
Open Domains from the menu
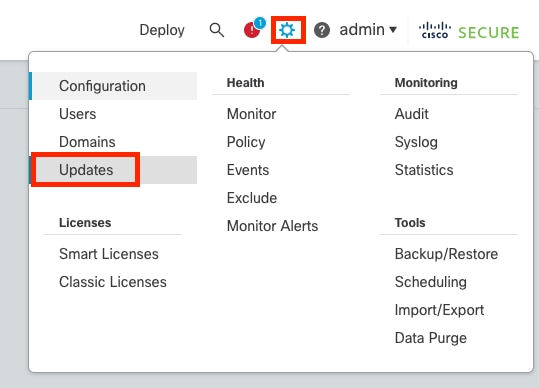(87, 142)
